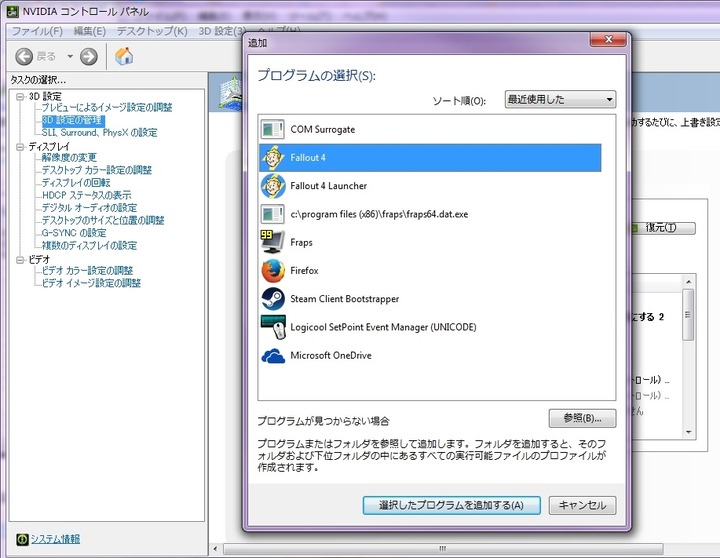Select プレビューによるイメージ設定の調整 tree item
The image size is (720, 558).
(x=107, y=107)
